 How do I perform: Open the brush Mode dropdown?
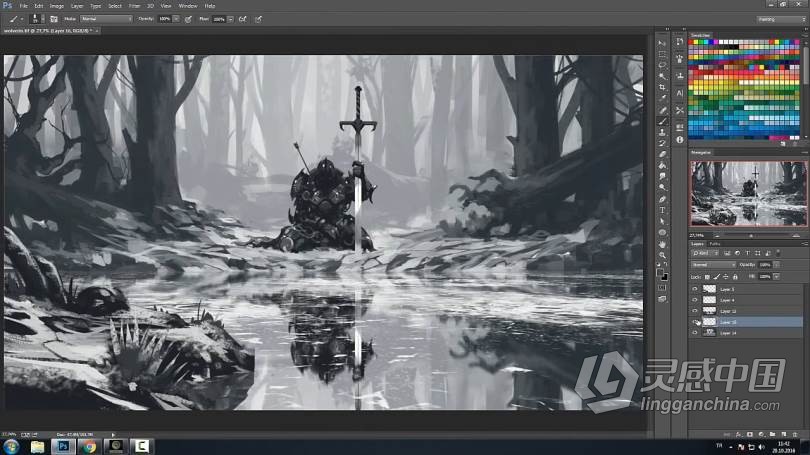tap(106, 19)
